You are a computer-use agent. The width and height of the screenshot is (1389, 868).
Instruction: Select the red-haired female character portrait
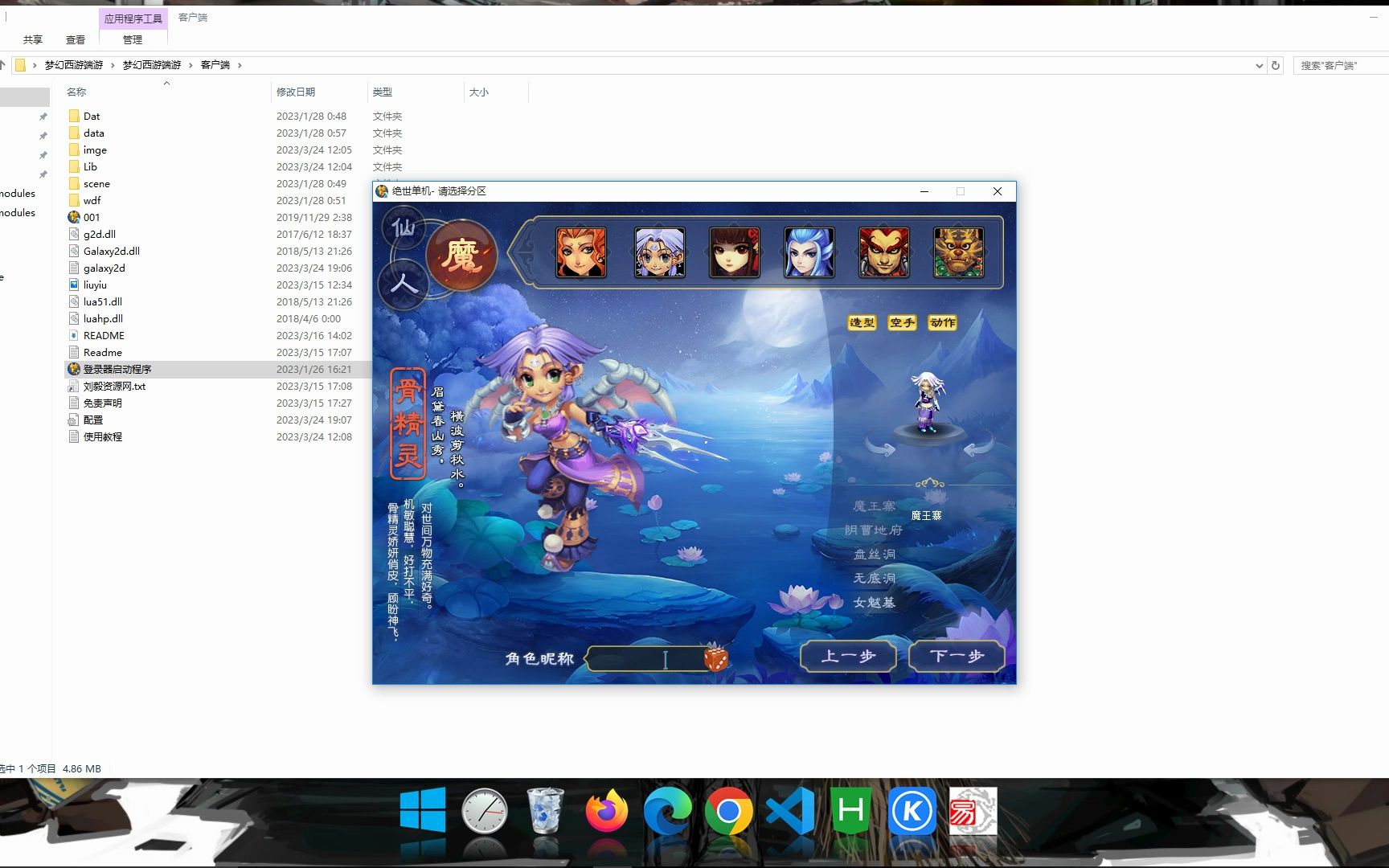(x=581, y=252)
